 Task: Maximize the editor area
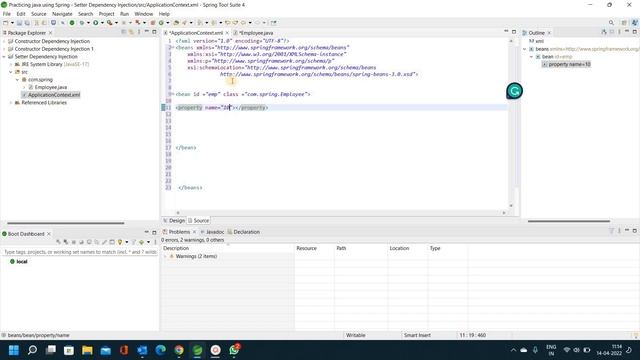514,32
